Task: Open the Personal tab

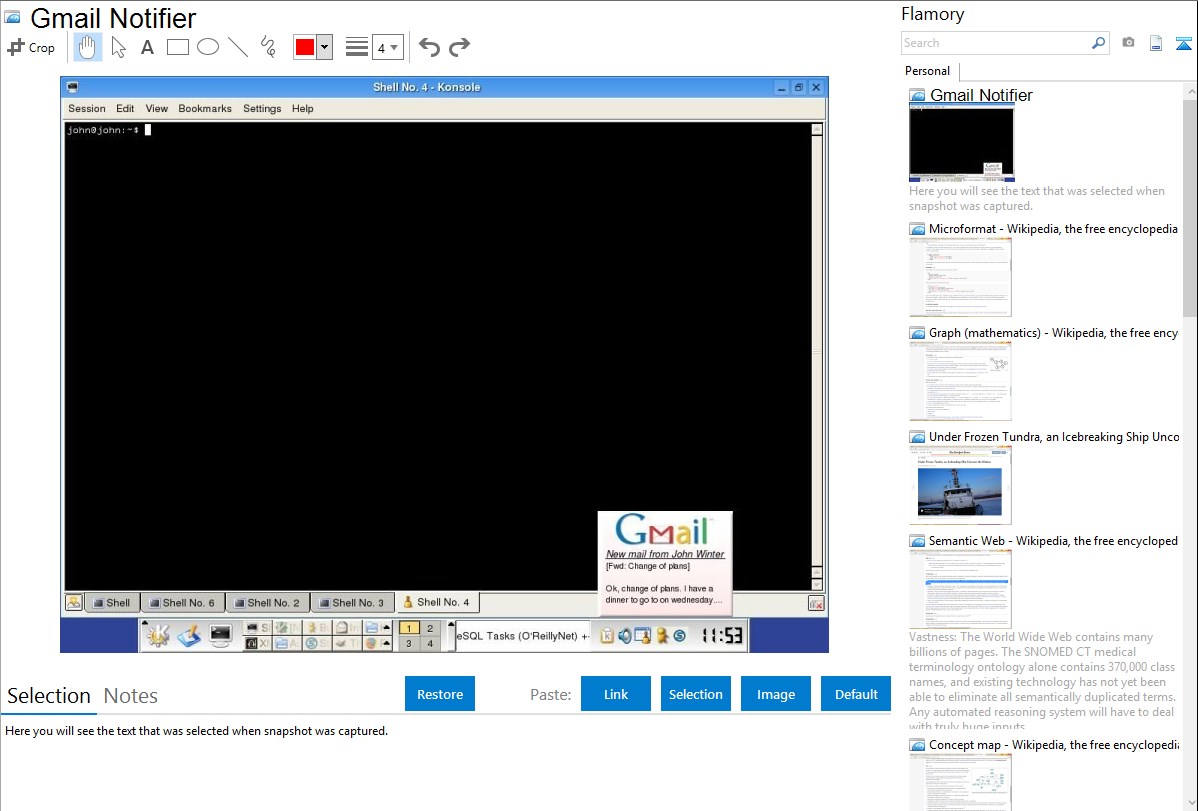Action: (x=927, y=71)
